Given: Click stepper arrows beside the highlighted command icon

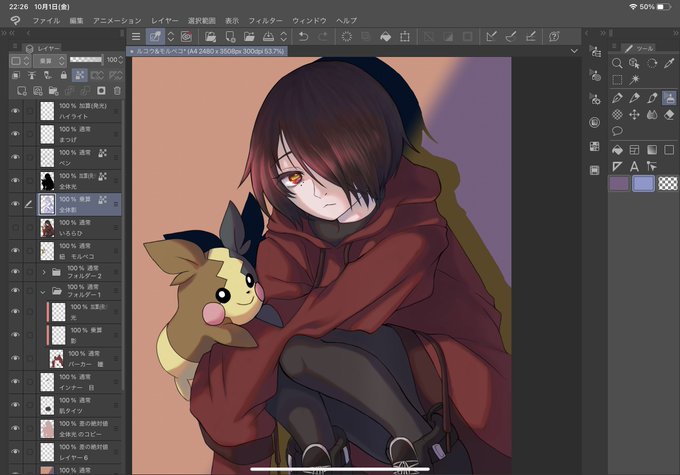Looking at the screenshot, I should pyautogui.click(x=171, y=37).
